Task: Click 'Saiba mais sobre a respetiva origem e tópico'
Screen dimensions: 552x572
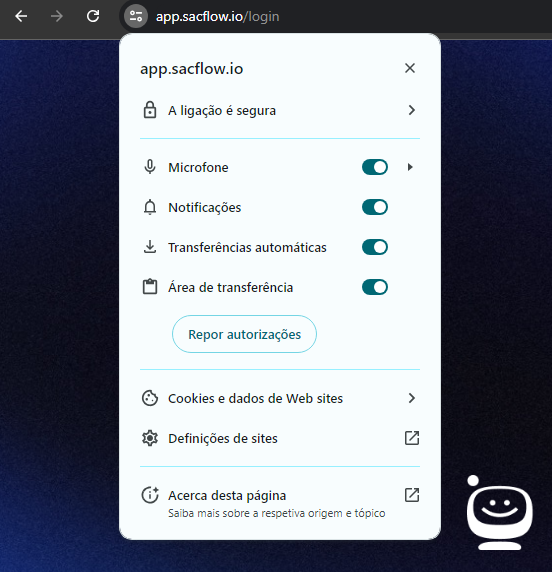Action: click(277, 513)
